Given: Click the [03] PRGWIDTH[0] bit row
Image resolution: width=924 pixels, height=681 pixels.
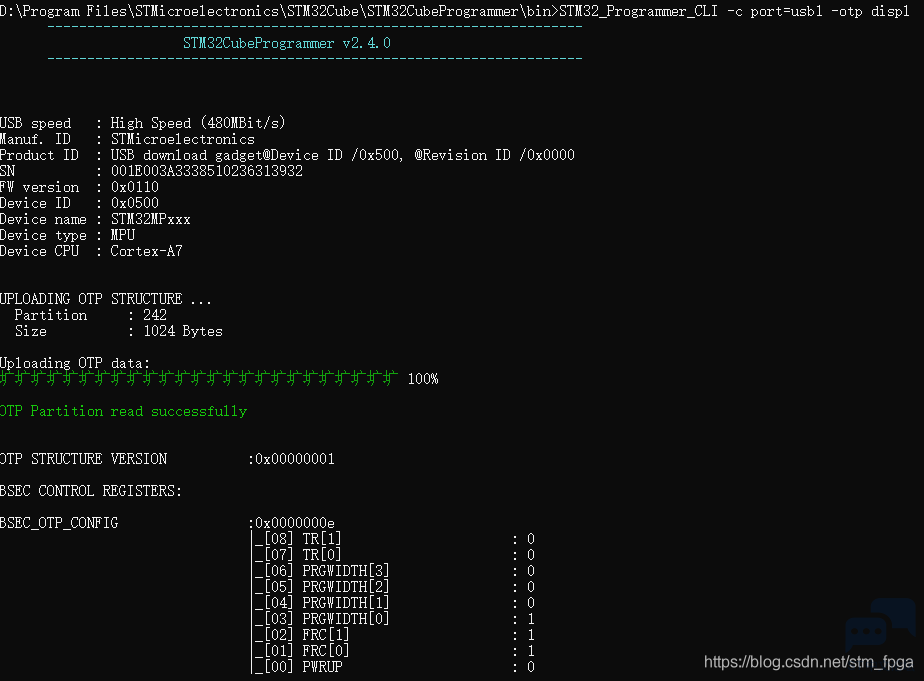Looking at the screenshot, I should (395, 619).
